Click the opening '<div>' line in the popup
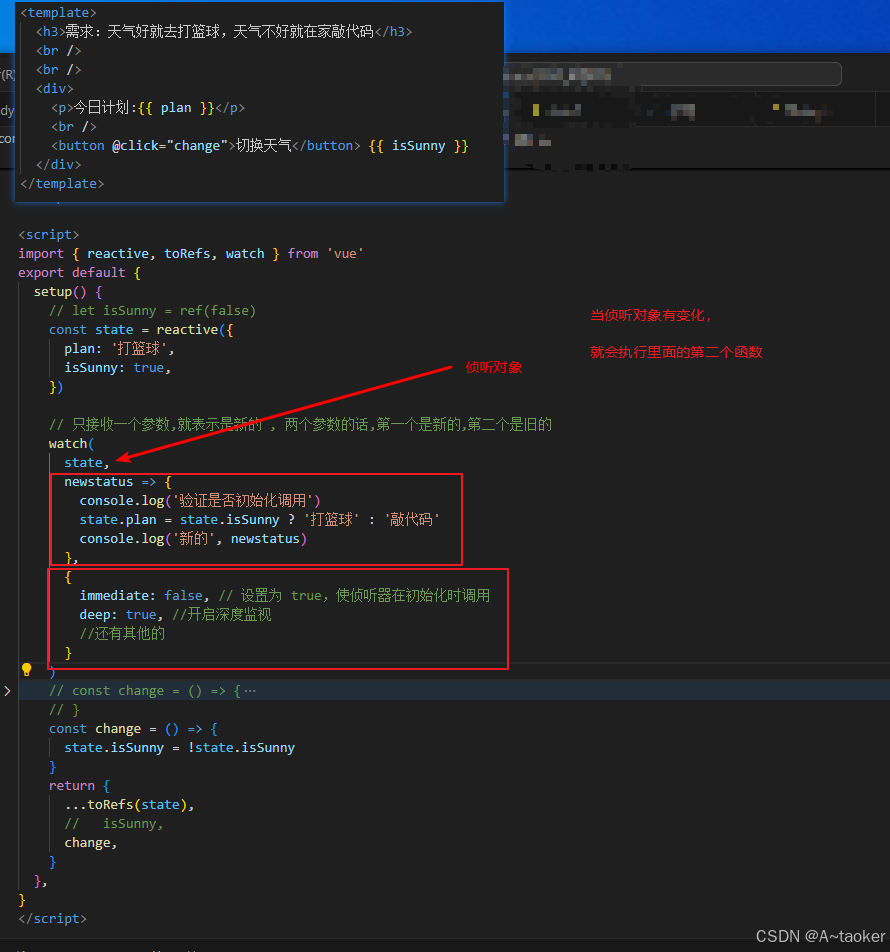This screenshot has width=890, height=952. coord(55,89)
